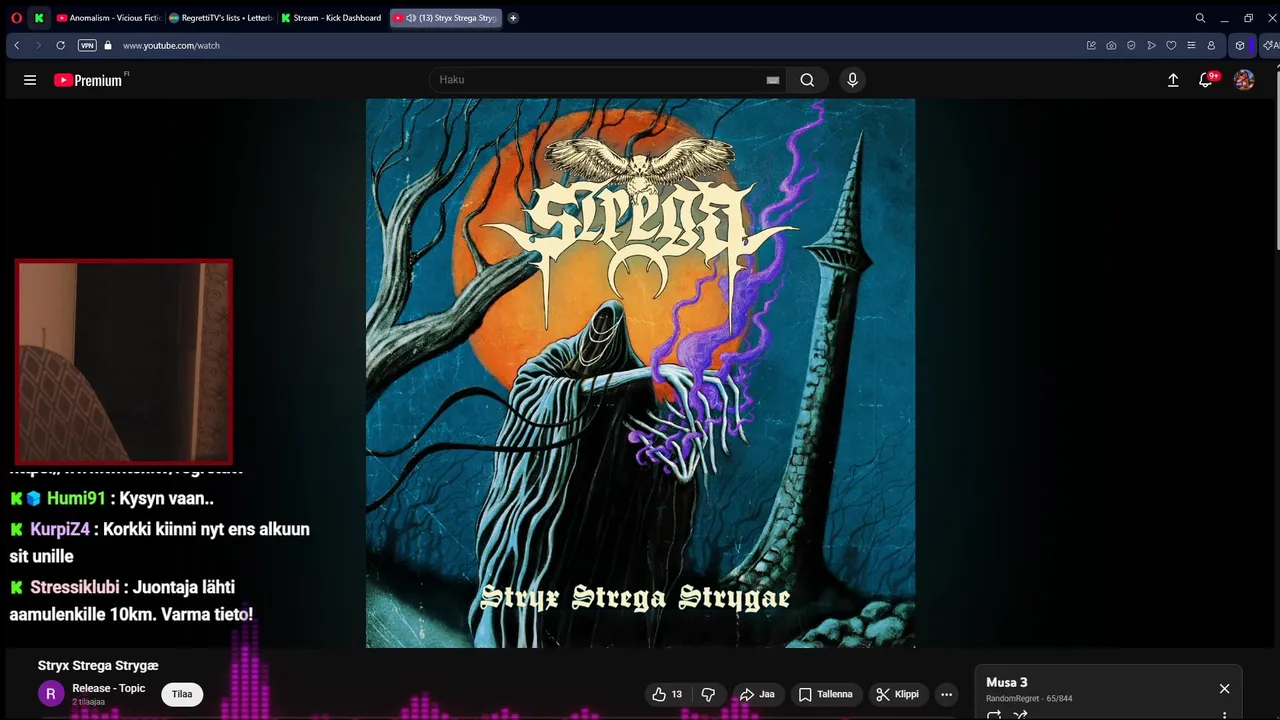Create a clip with Klippi button
The height and width of the screenshot is (720, 1280).
click(x=898, y=694)
